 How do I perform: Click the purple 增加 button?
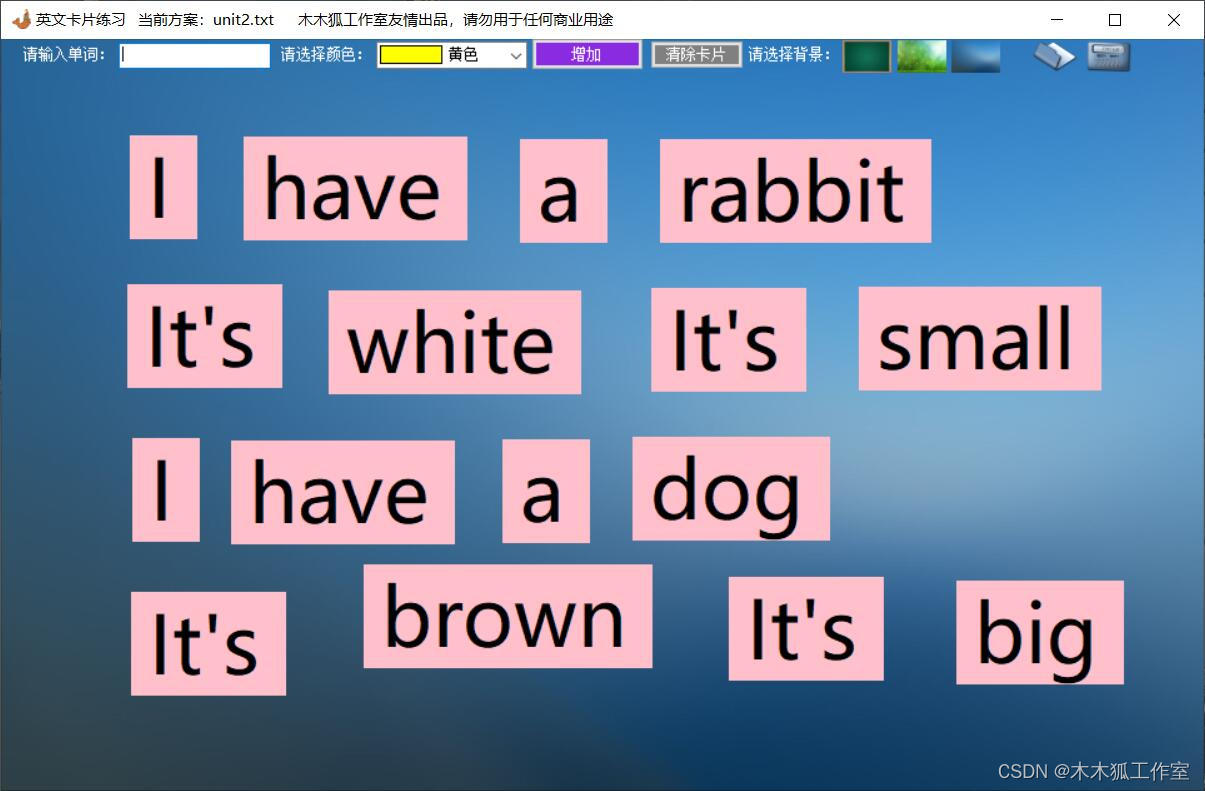(x=587, y=55)
